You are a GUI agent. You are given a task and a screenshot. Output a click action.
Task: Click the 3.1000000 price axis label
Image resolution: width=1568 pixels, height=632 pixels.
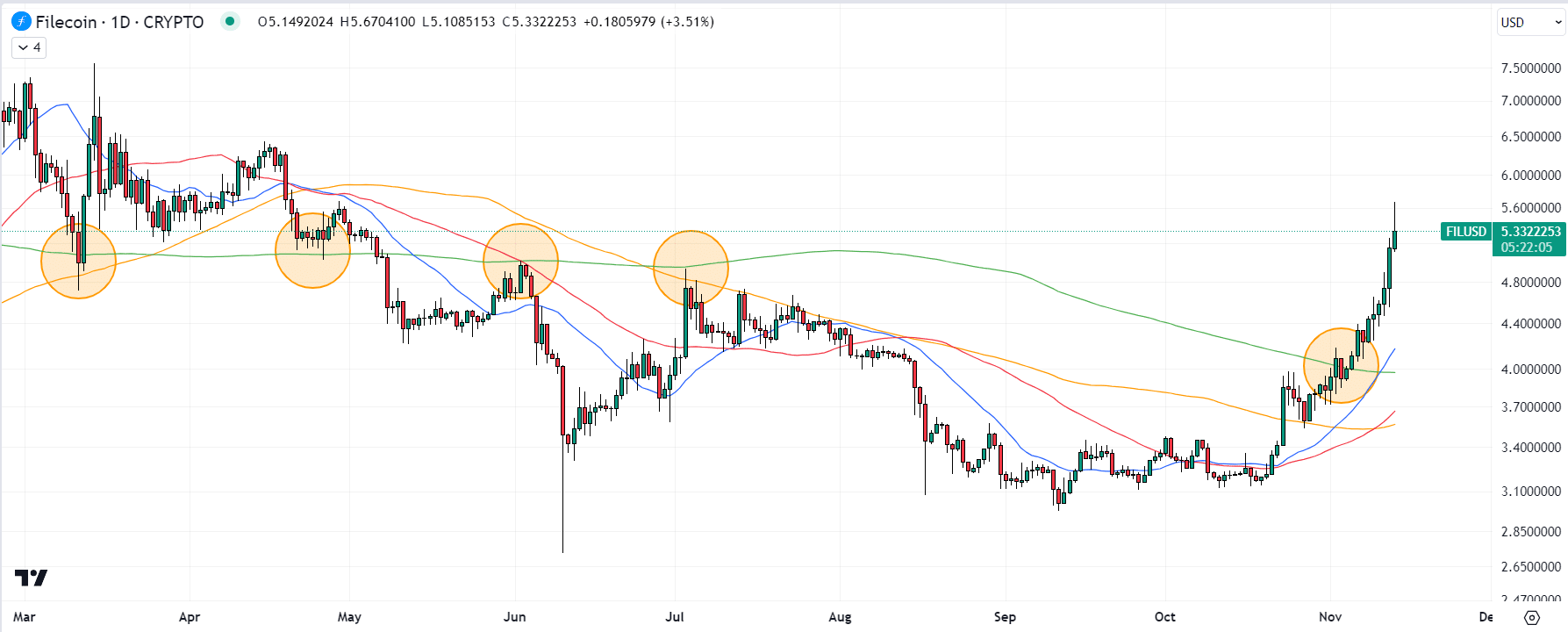[x=1531, y=491]
